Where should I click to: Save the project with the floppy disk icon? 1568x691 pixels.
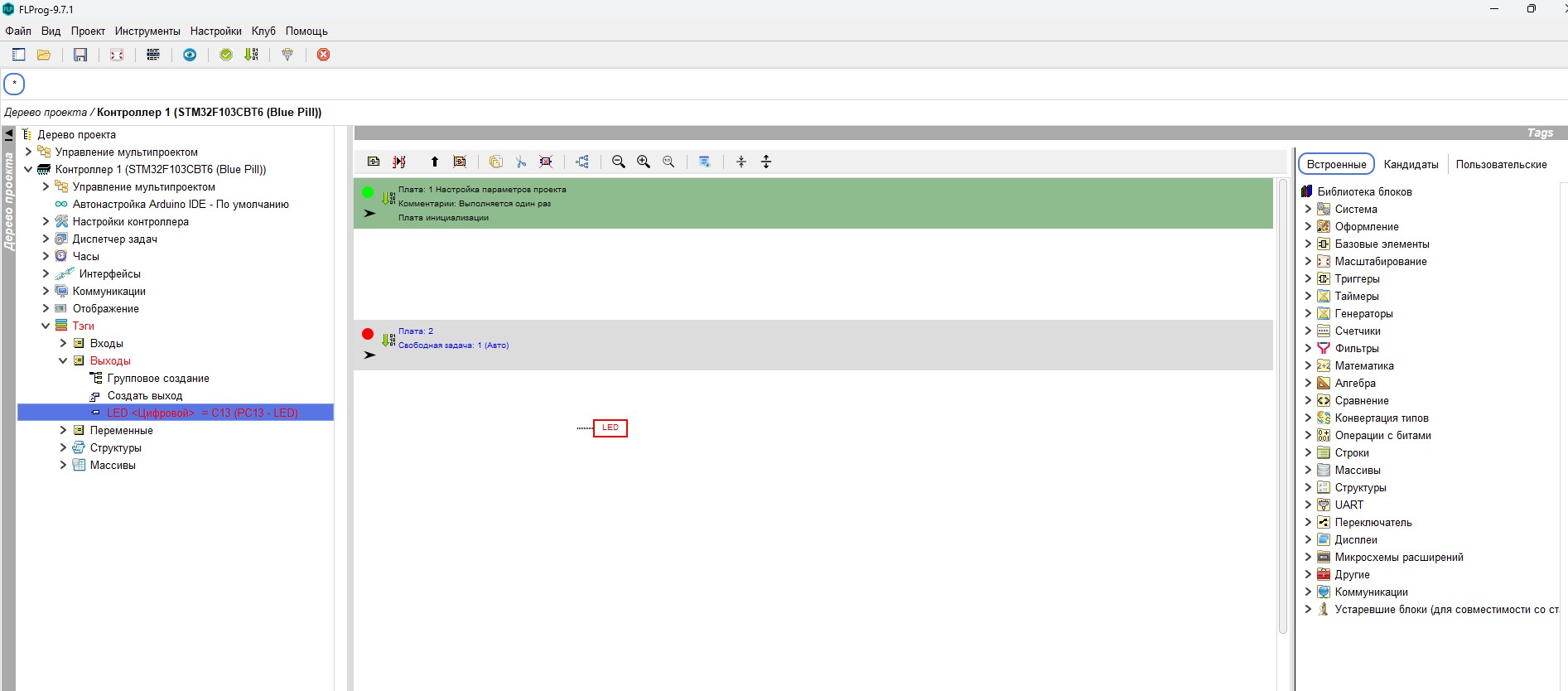point(80,55)
